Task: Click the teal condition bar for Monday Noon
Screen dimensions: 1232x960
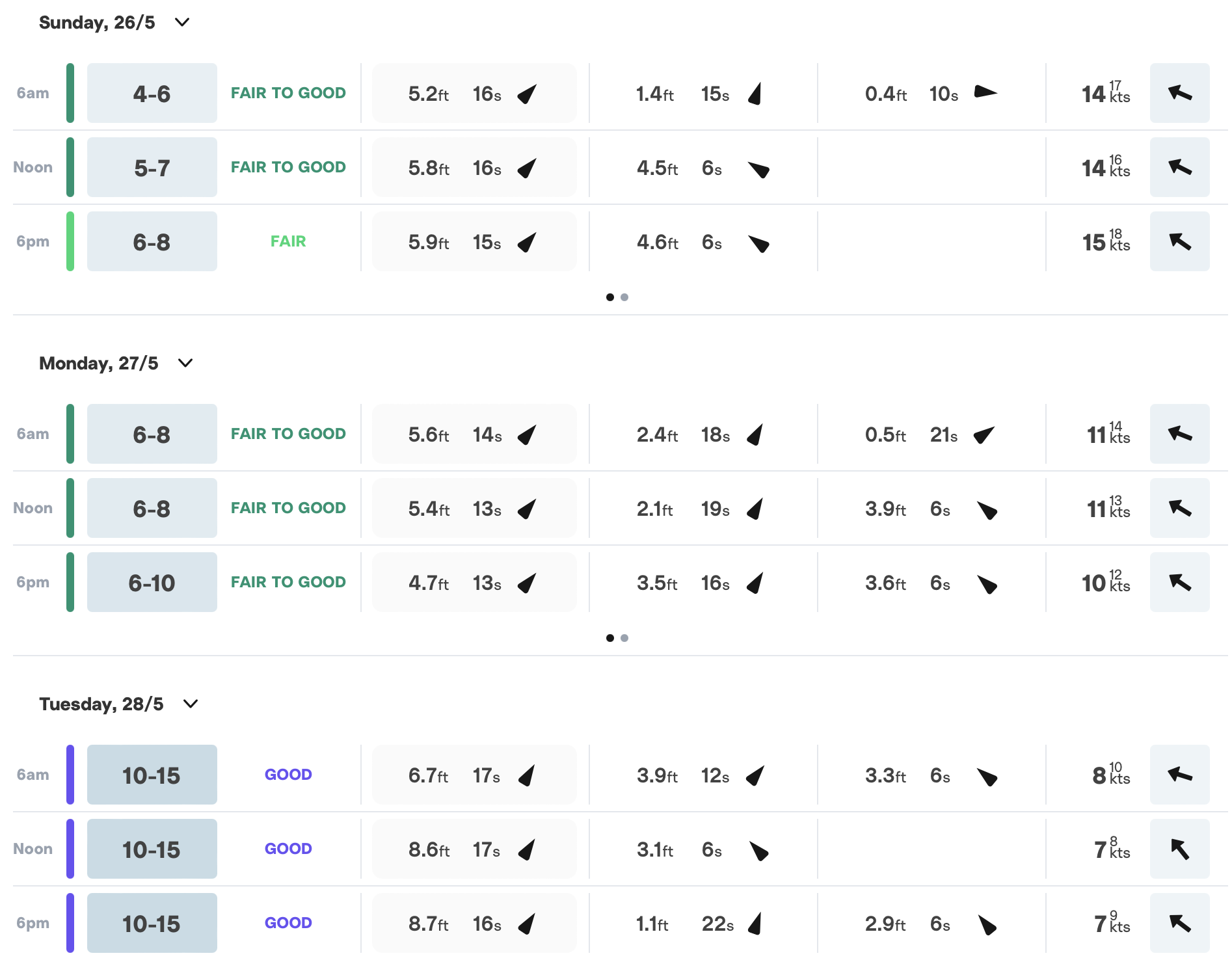Action: click(x=70, y=508)
